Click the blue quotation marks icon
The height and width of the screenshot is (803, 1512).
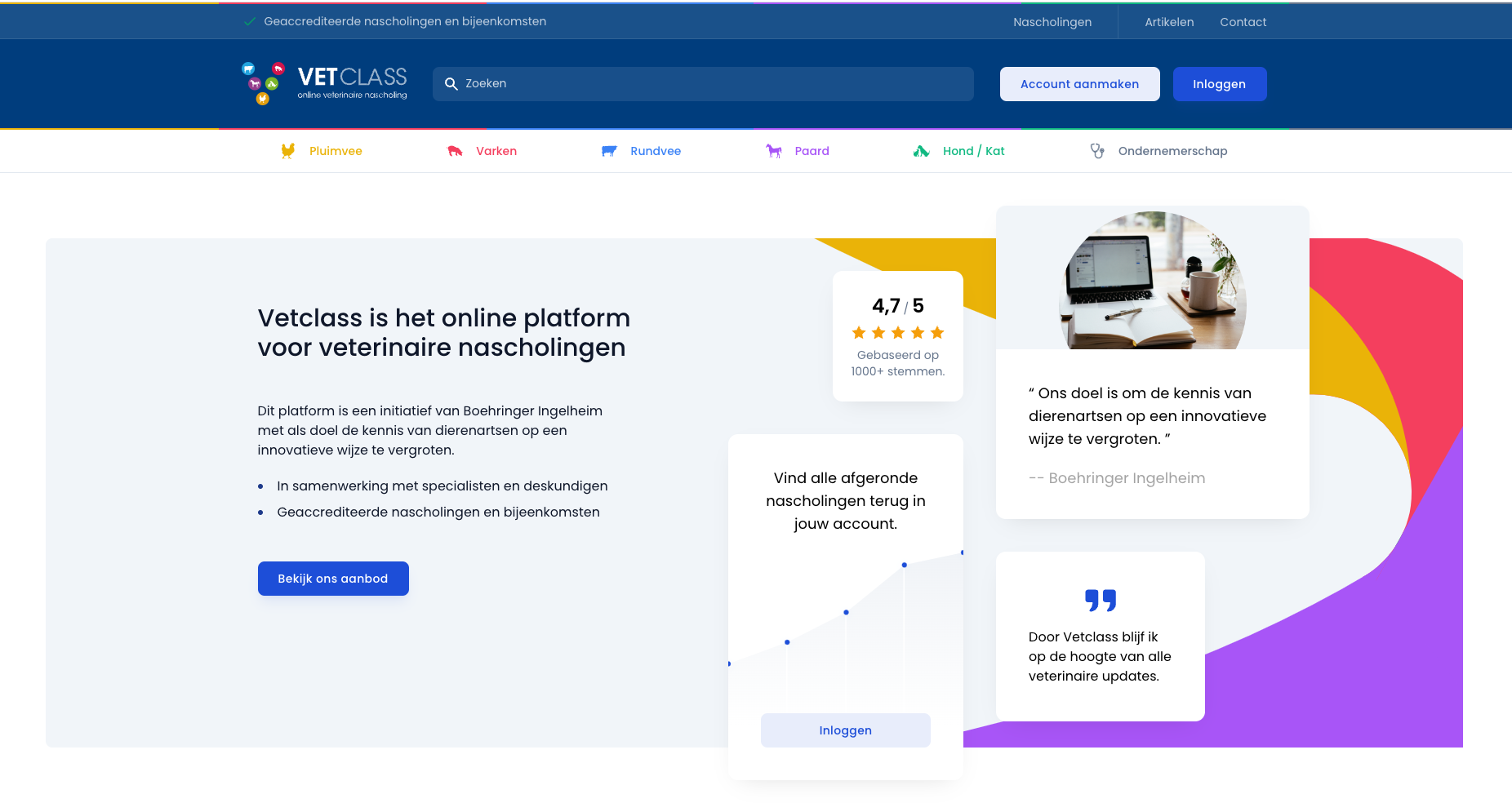(x=1101, y=601)
